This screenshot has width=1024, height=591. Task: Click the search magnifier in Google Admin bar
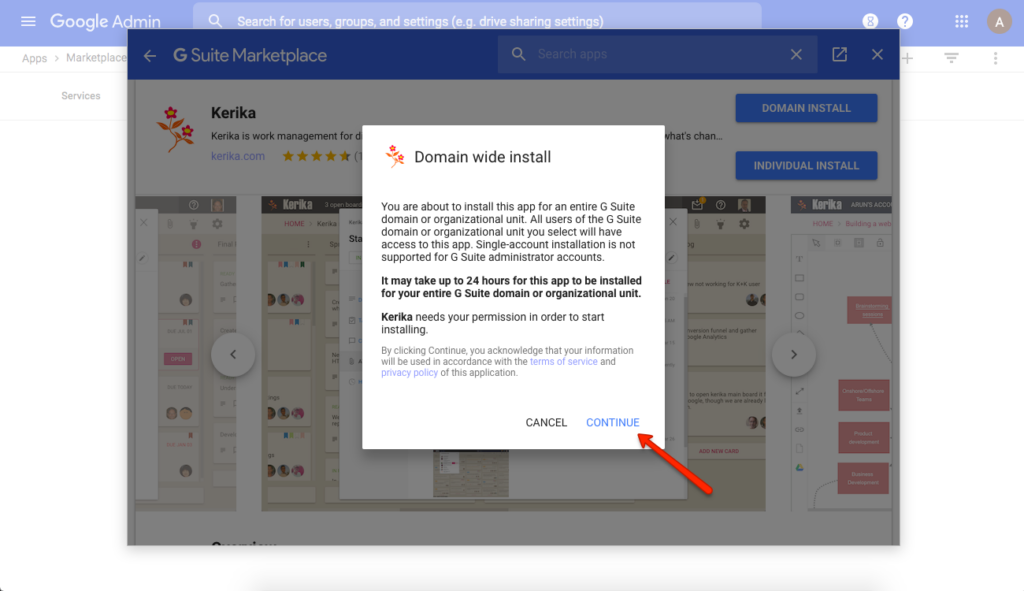pos(215,21)
